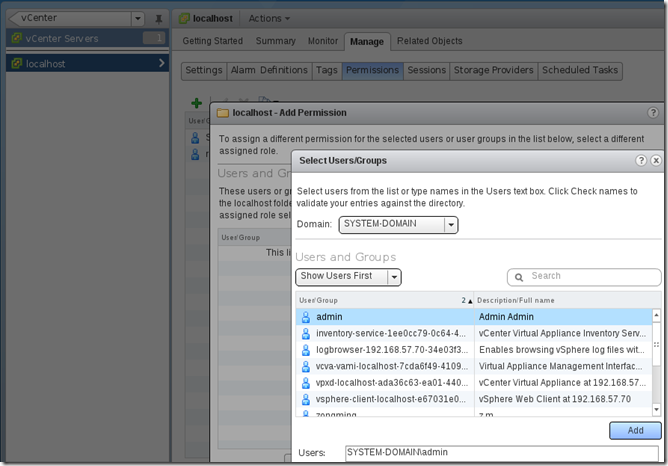Image resolution: width=668 pixels, height=466 pixels.
Task: Switch to the Monitor tab
Action: 323,41
